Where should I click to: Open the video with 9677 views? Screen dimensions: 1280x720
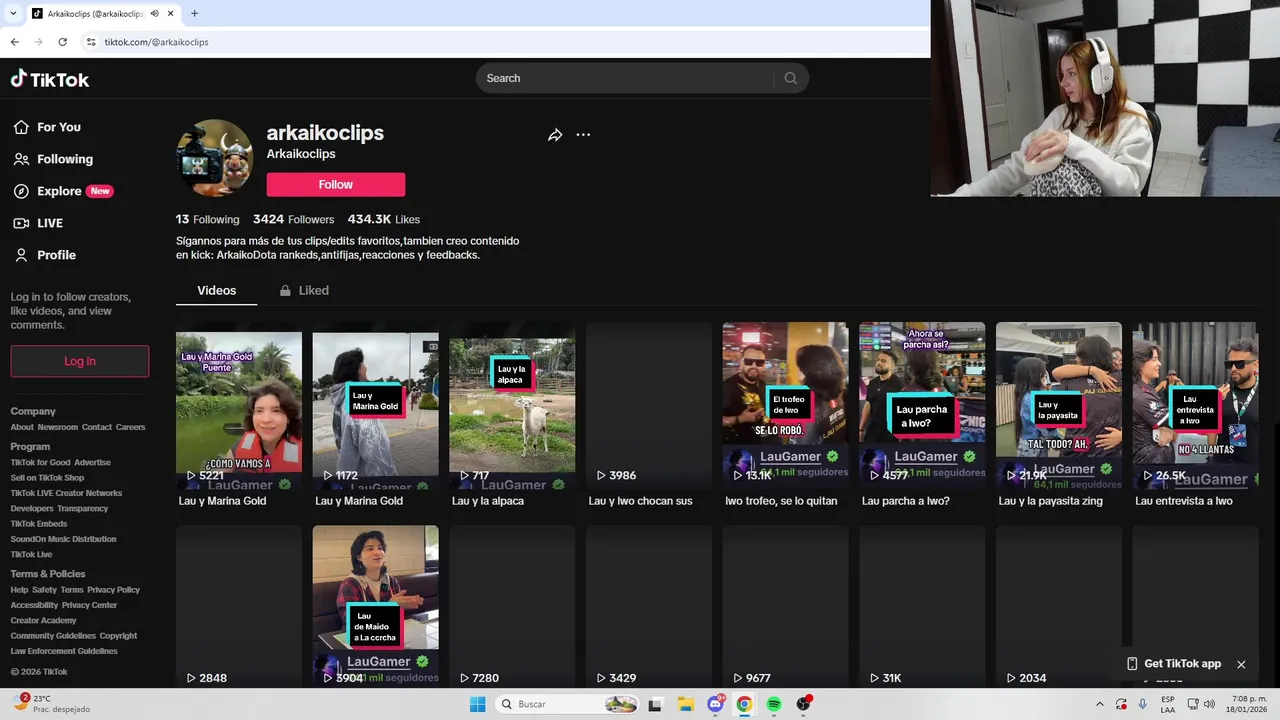point(786,606)
